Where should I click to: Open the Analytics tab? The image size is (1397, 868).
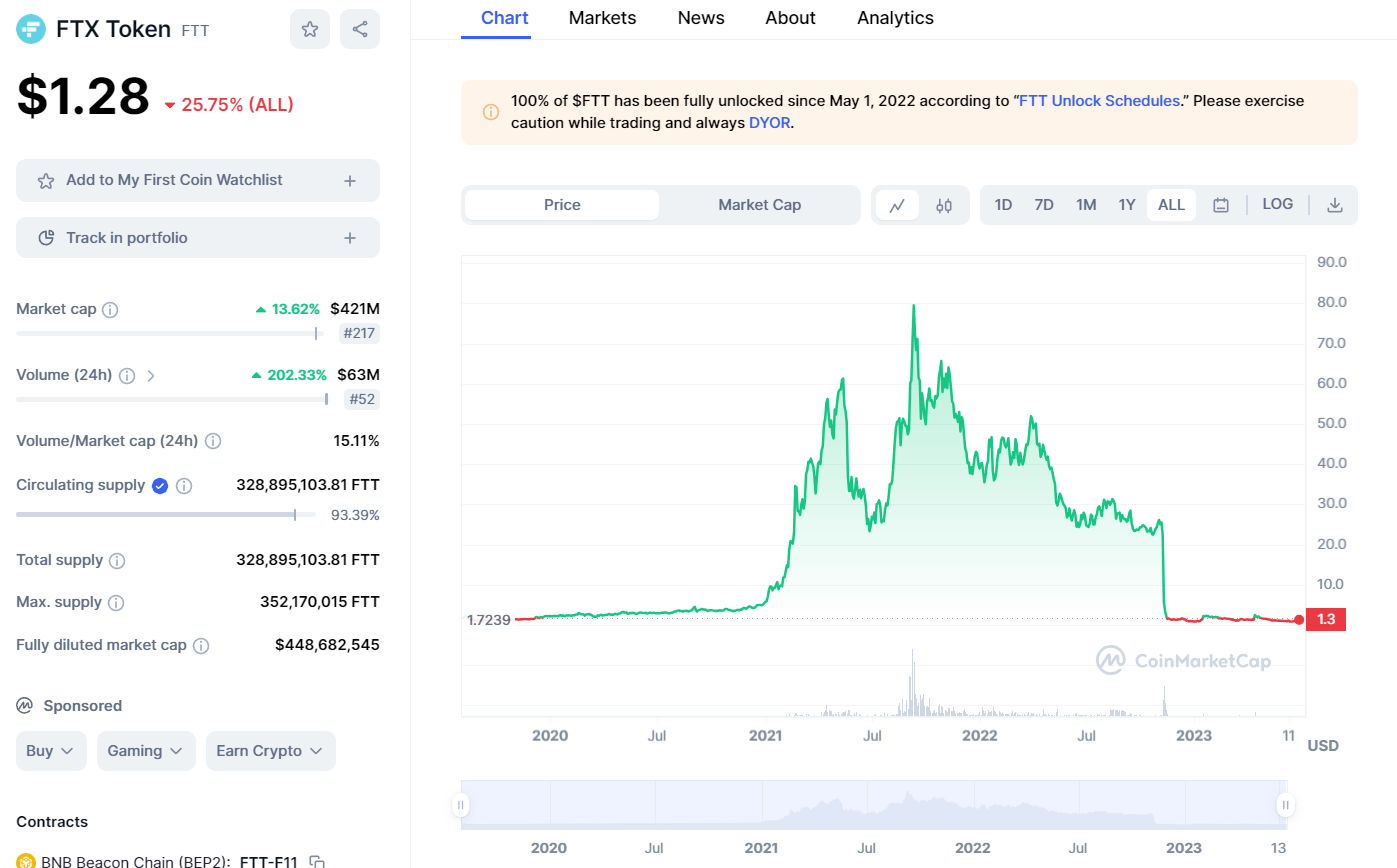click(x=895, y=18)
